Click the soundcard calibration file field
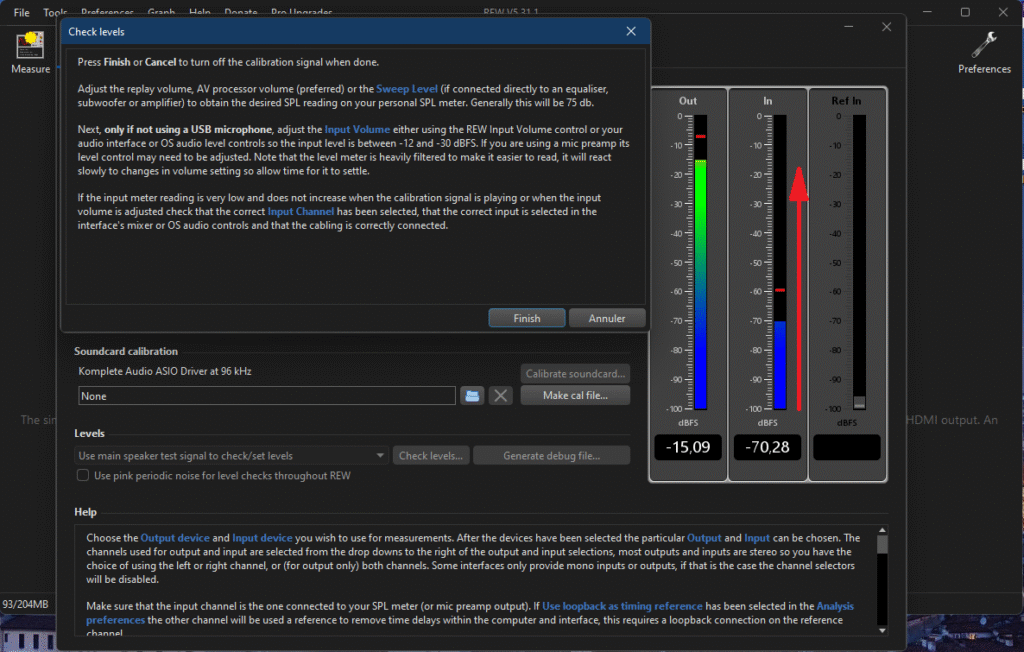Screen dimensions: 1024x652 267,396
